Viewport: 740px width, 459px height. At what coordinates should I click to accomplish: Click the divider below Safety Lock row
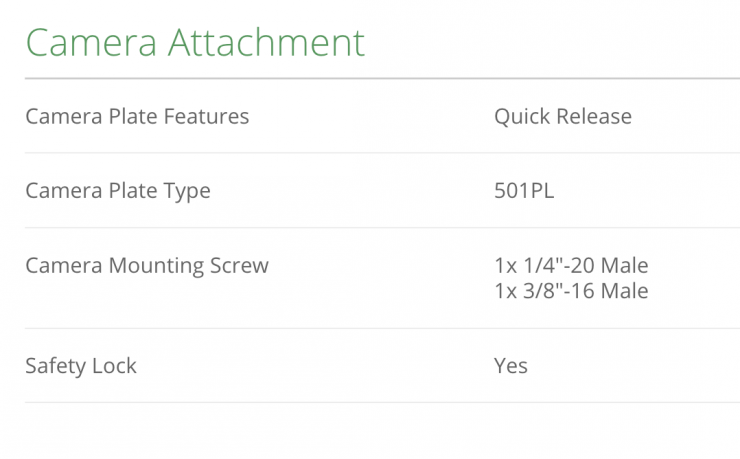tap(382, 403)
